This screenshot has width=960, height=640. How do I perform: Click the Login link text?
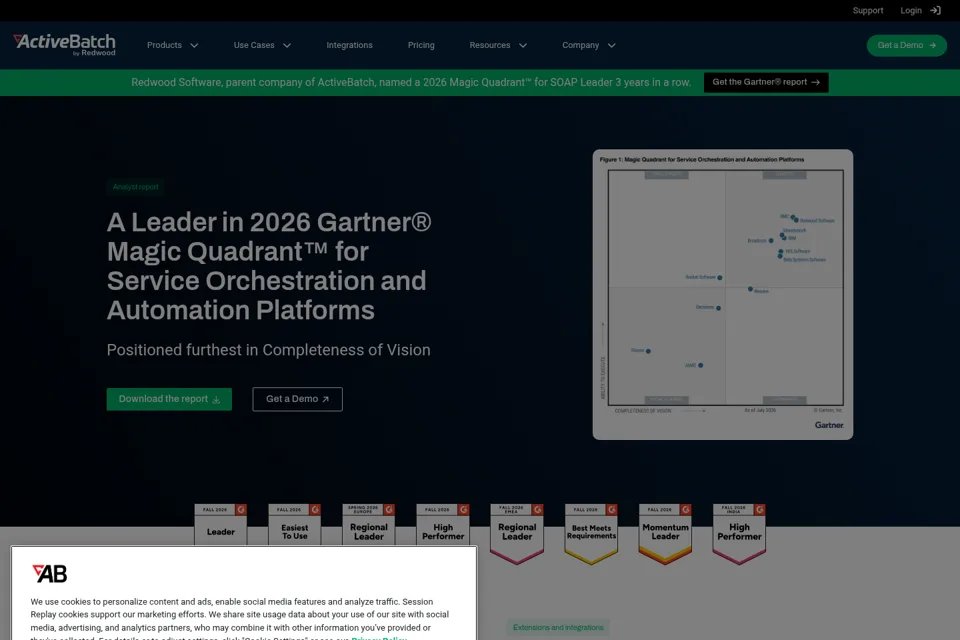coord(910,10)
